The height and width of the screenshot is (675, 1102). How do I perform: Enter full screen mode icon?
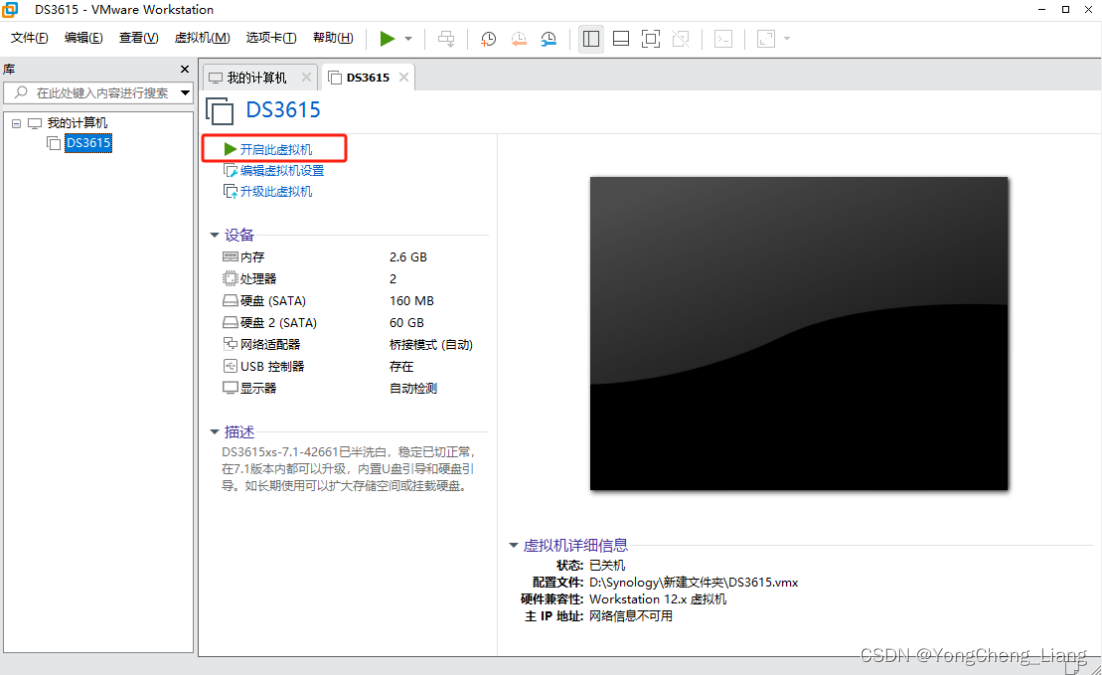[651, 39]
